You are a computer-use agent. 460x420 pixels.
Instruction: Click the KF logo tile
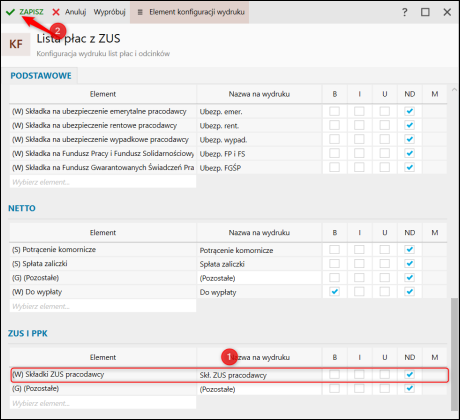[16, 44]
